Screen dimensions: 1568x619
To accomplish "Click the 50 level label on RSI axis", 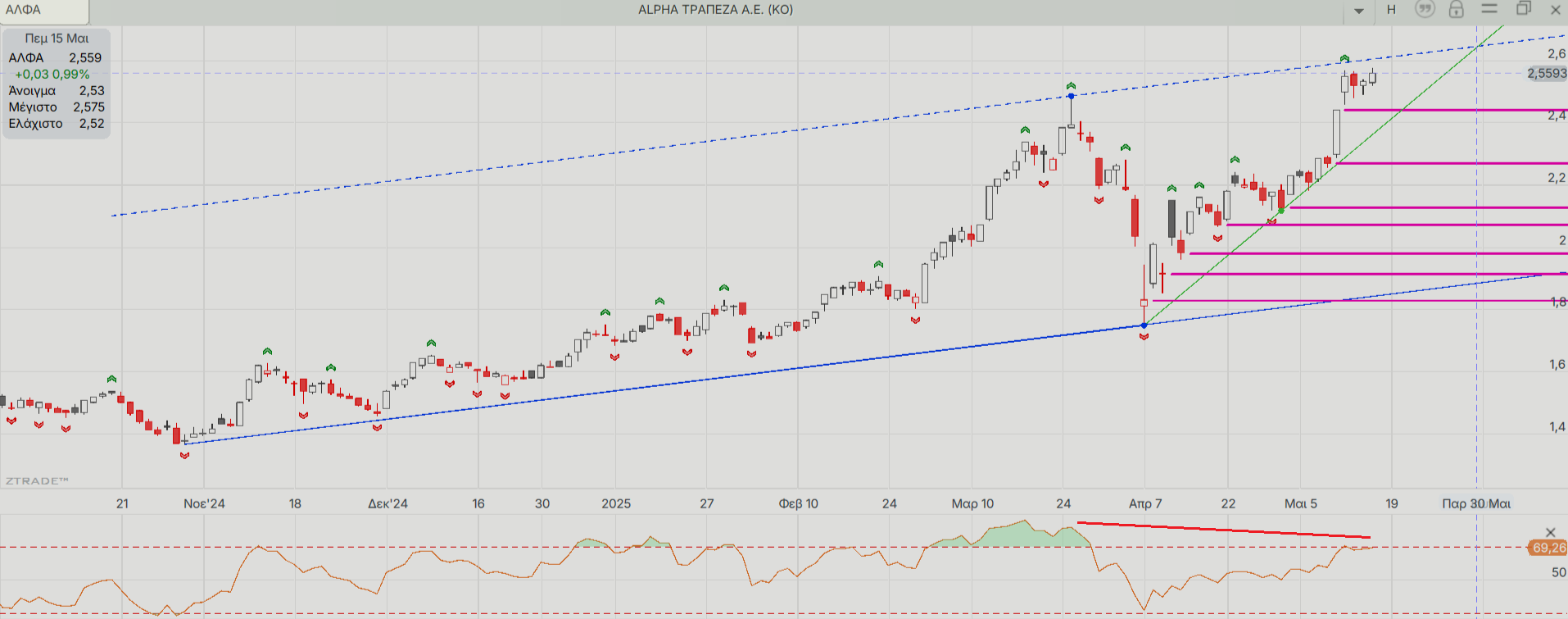I will pos(1559,572).
